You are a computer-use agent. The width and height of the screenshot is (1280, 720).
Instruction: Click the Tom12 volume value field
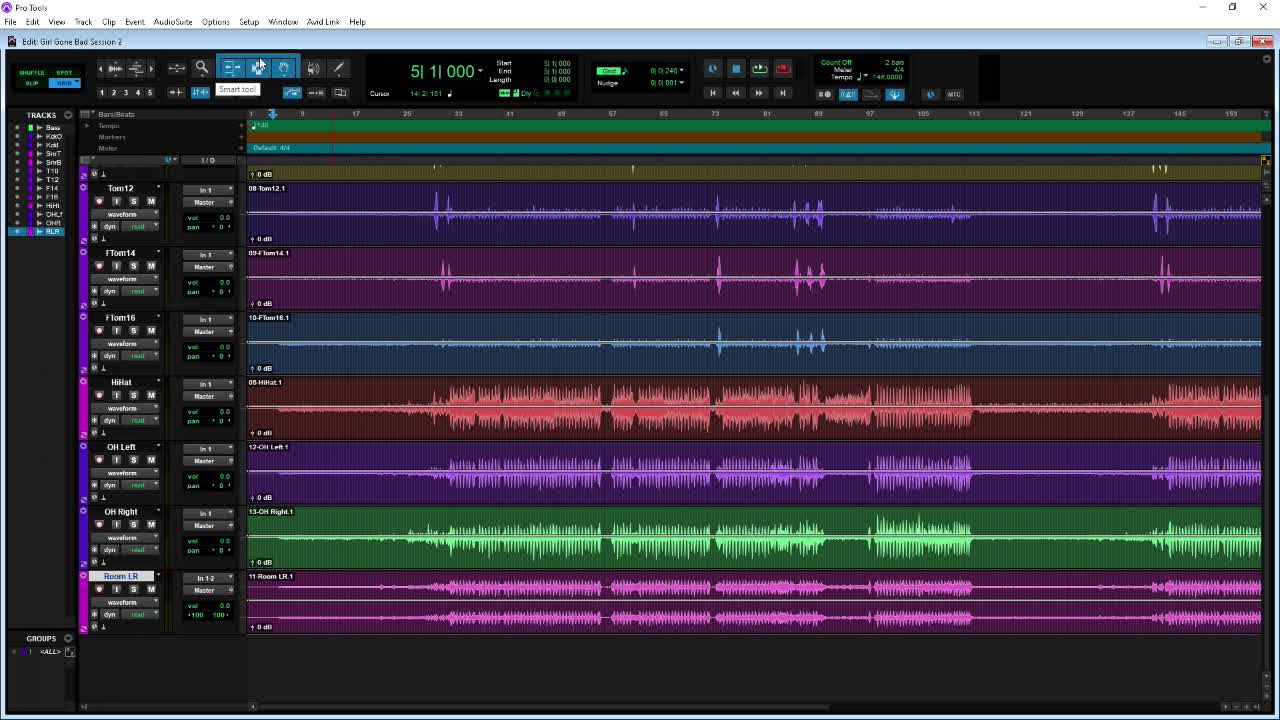pyautogui.click(x=224, y=217)
